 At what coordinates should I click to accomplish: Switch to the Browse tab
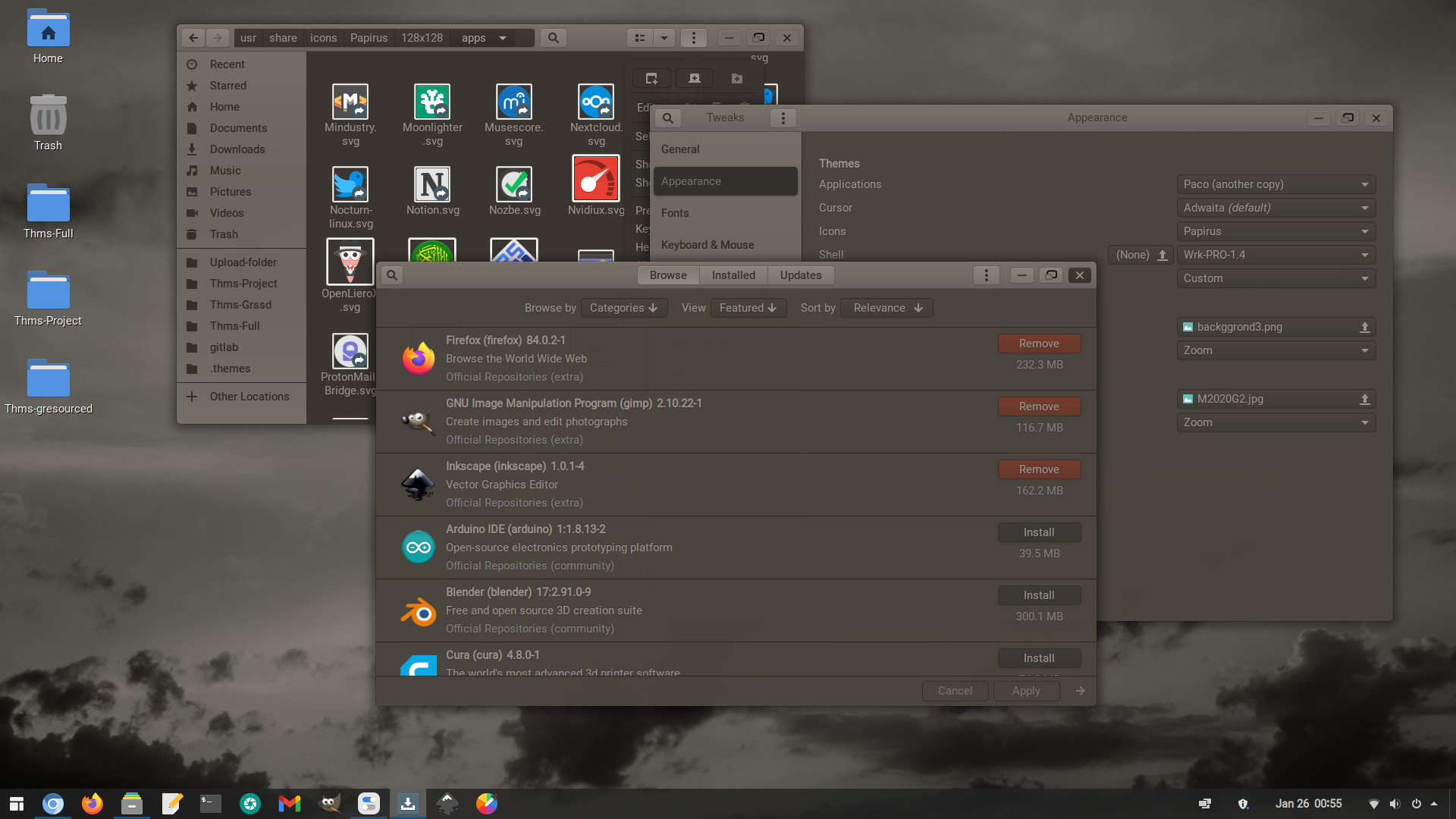click(x=668, y=275)
